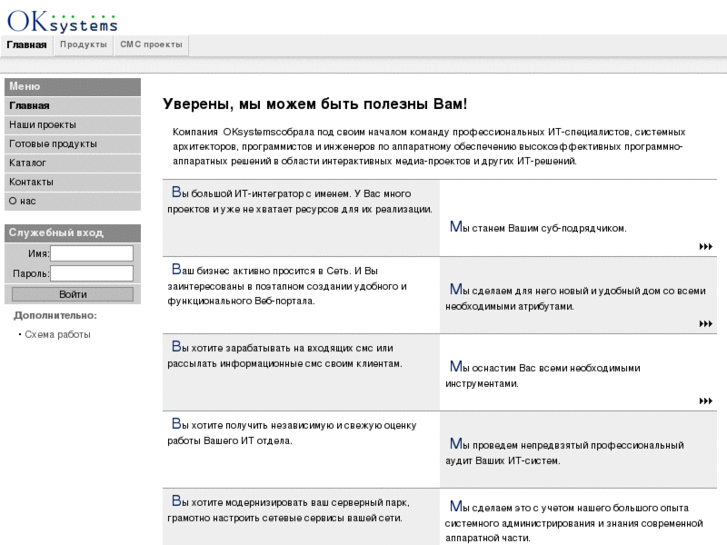Click the Служебный вход panel header
Screen dimensions: 727x545
[73, 233]
